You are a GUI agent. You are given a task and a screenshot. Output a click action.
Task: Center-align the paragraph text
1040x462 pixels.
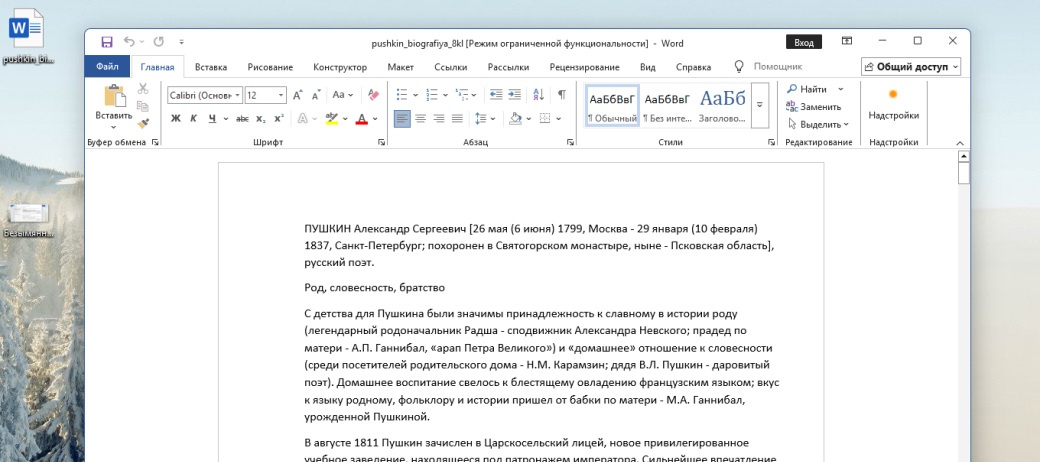coord(421,118)
